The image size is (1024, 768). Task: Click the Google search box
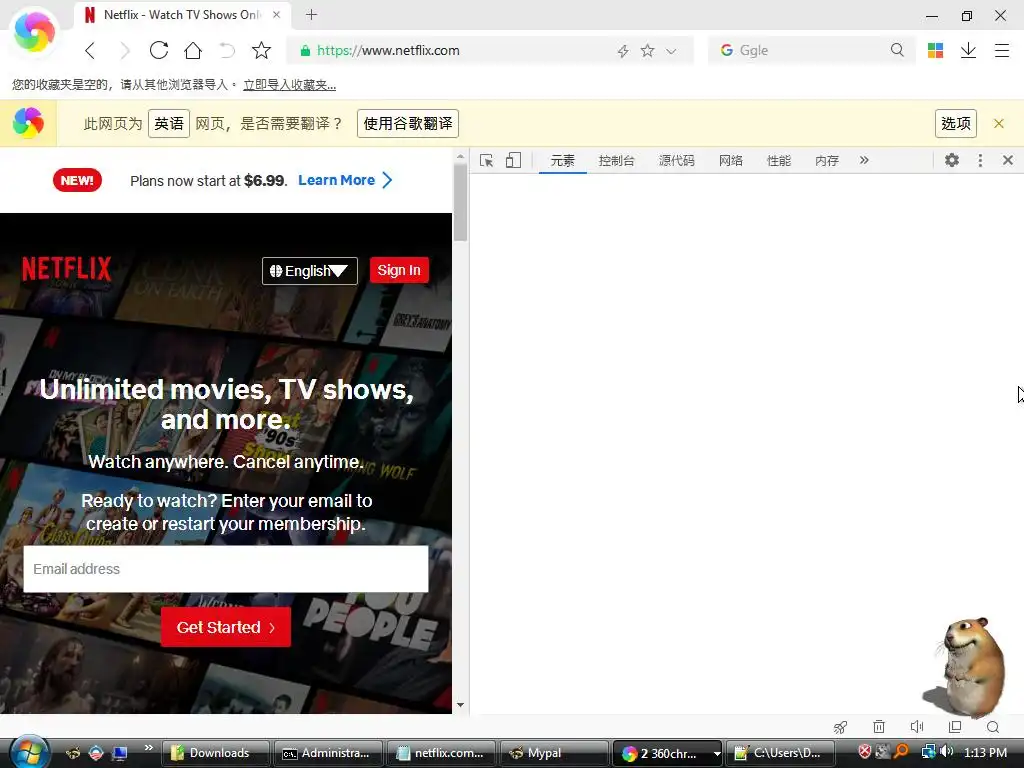[x=810, y=50]
